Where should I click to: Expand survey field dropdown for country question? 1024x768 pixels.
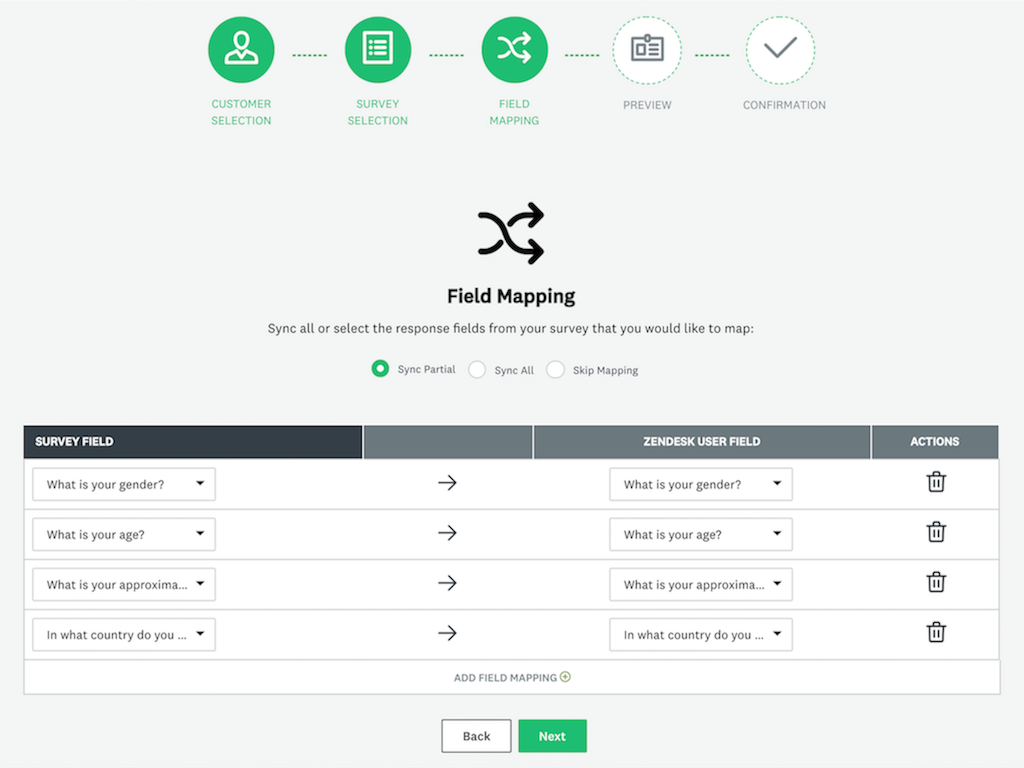coord(124,634)
